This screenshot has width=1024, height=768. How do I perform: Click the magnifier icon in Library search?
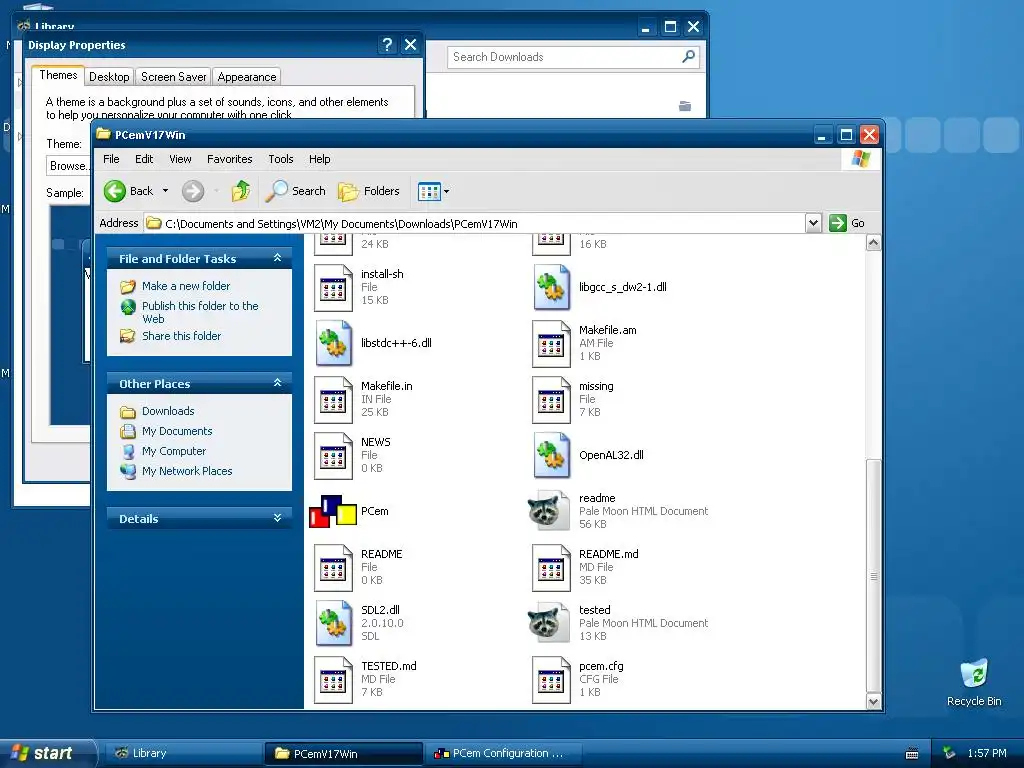[688, 57]
